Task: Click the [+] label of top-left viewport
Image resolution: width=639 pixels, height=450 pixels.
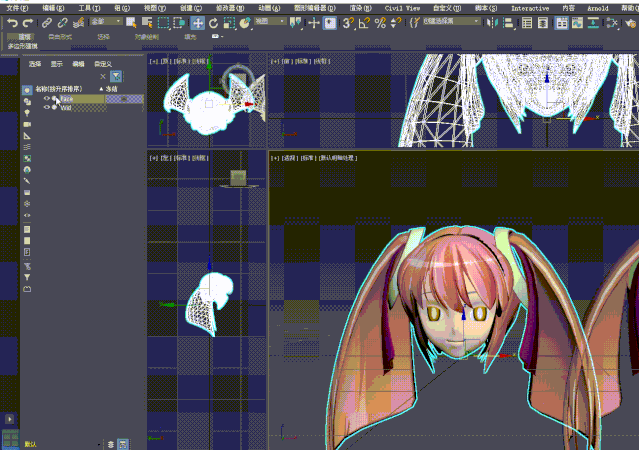Action: 154,62
